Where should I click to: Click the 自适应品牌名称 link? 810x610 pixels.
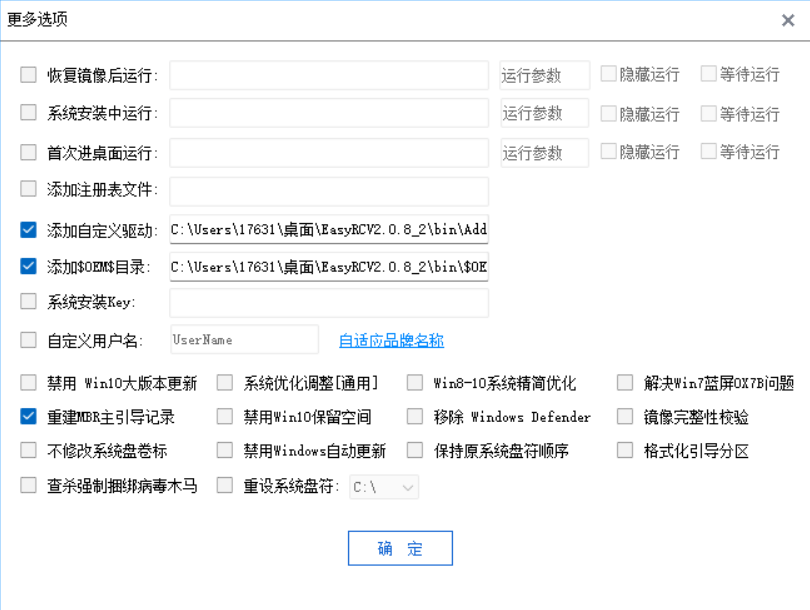pos(391,341)
